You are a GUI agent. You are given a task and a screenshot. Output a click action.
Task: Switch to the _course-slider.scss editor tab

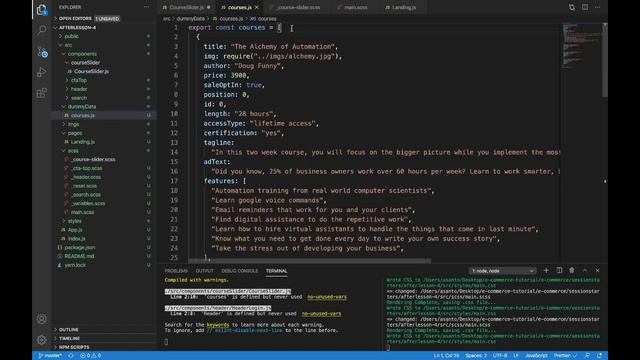(298, 7)
